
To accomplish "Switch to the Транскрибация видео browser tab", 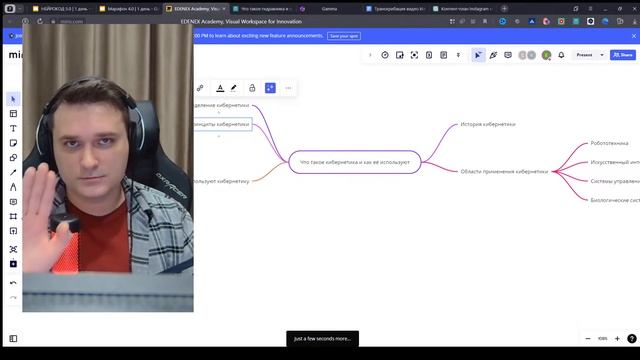I will (396, 9).
